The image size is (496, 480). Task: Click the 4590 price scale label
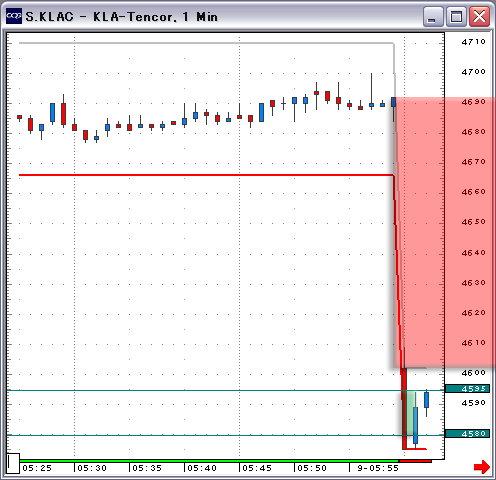click(473, 403)
